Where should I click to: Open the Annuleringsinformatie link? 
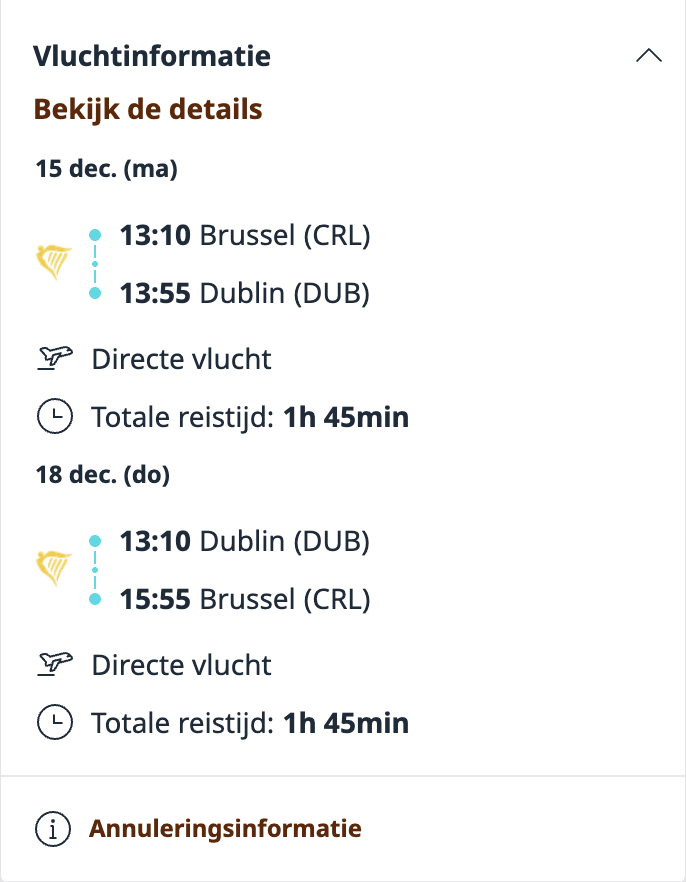pos(225,828)
